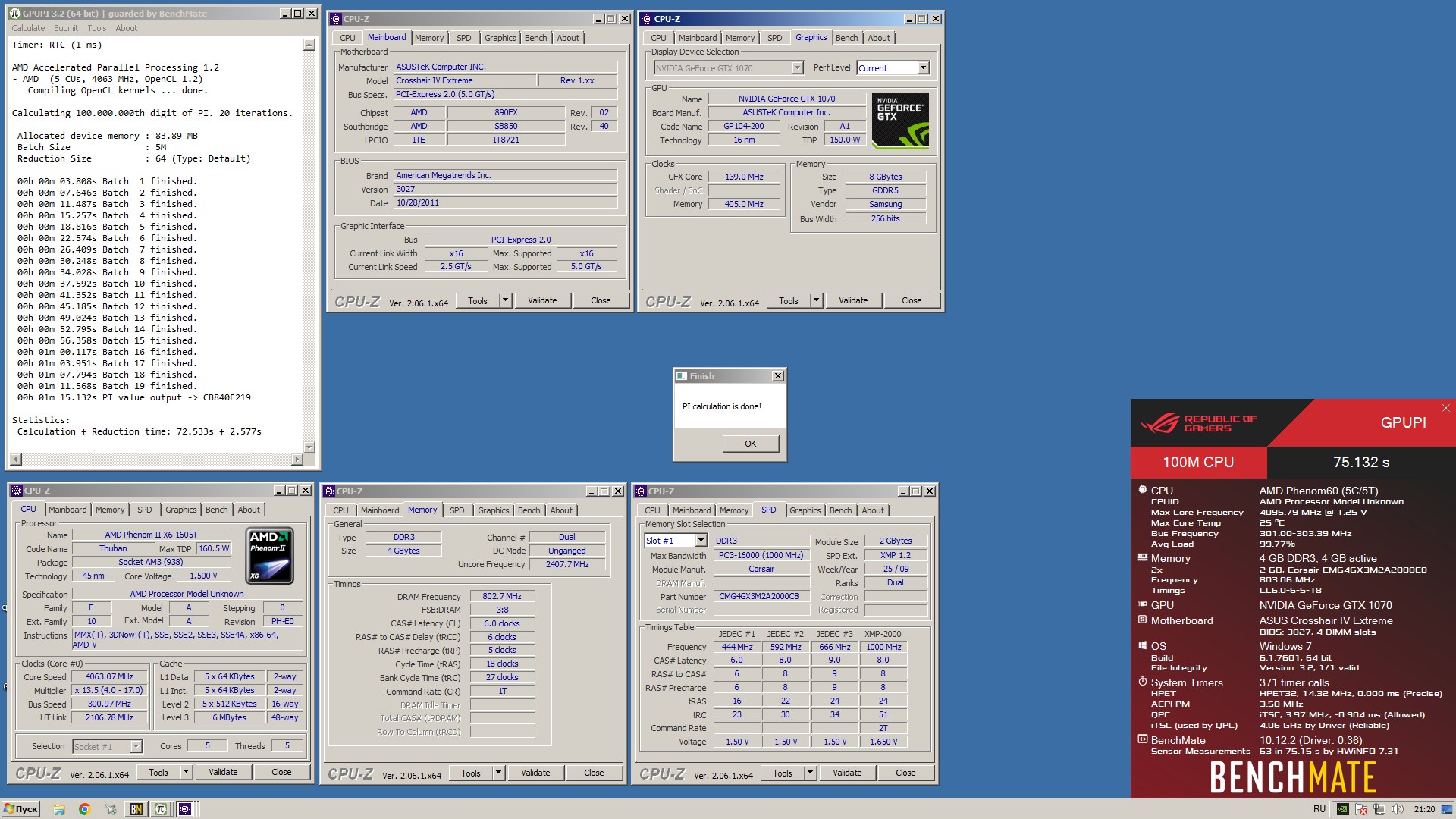1456x819 pixels.
Task: Open the Action Center flag tray icon
Action: click(x=1361, y=809)
